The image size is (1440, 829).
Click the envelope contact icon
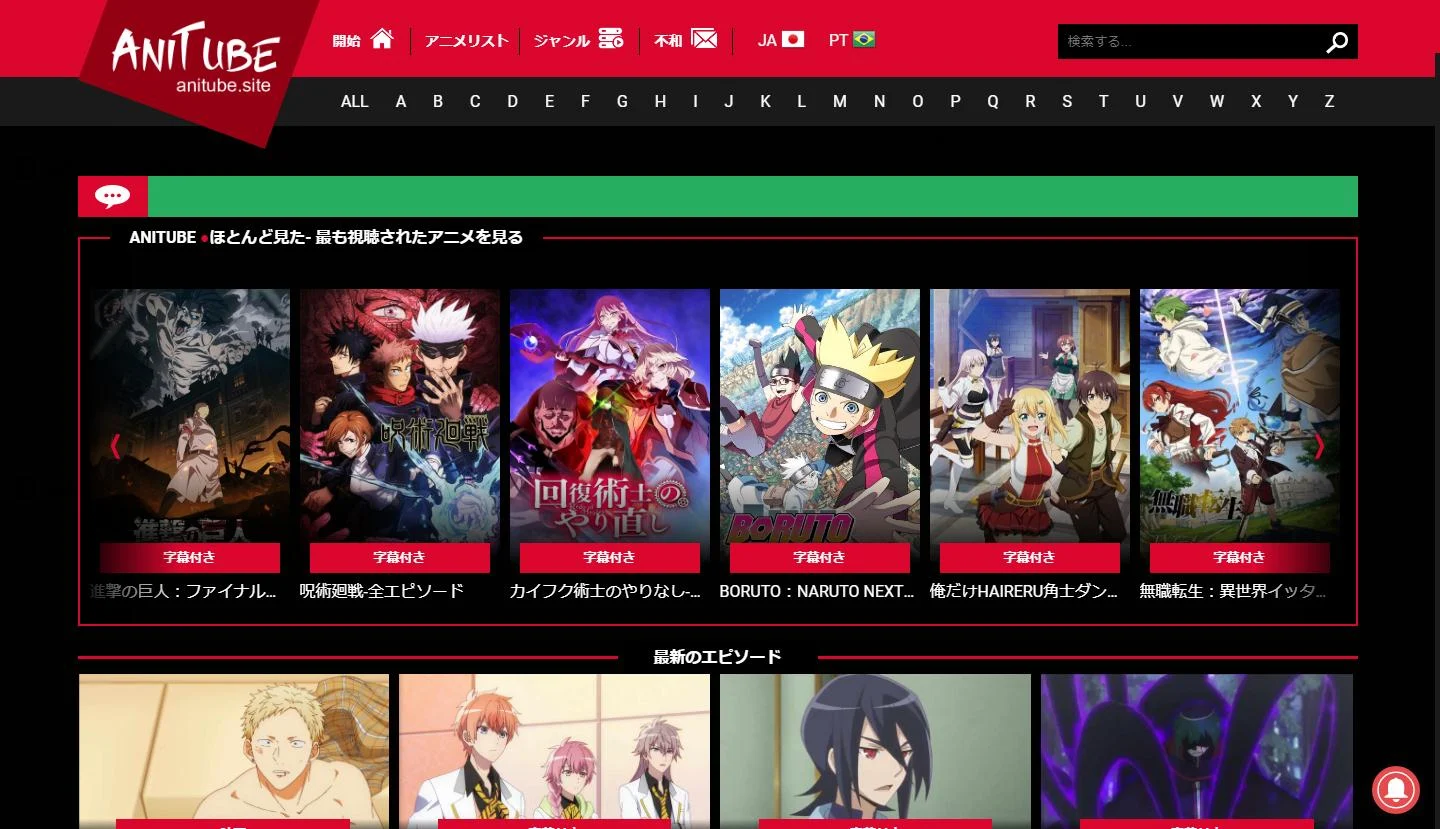point(704,39)
